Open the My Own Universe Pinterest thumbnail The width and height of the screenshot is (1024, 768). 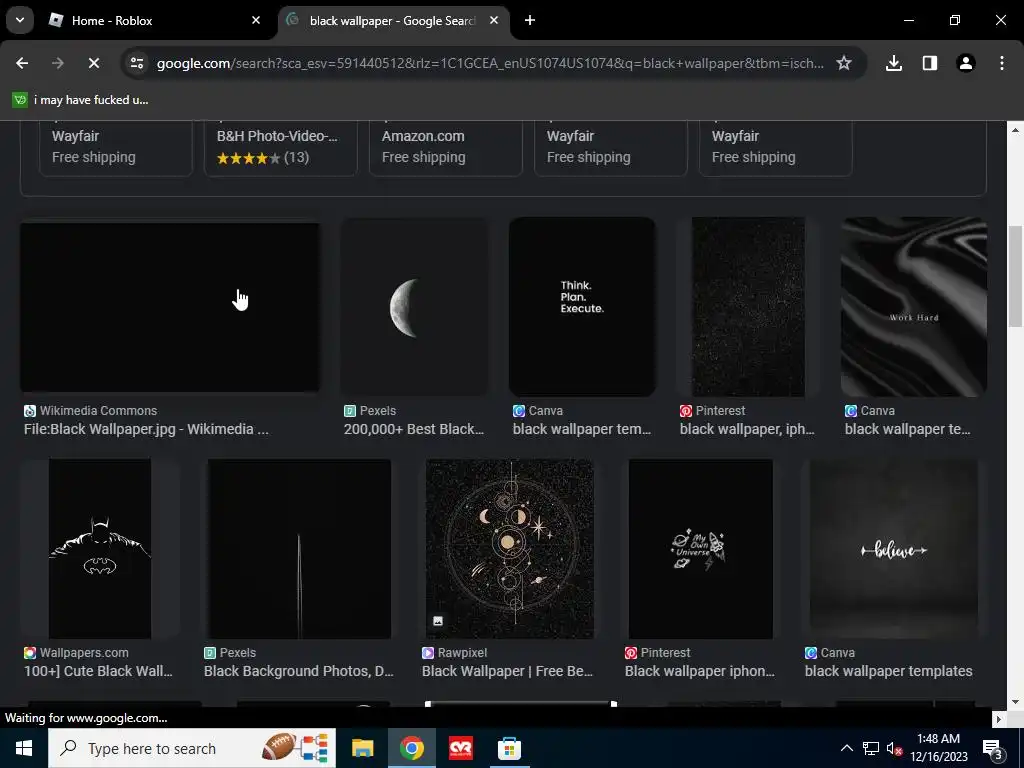pos(701,549)
